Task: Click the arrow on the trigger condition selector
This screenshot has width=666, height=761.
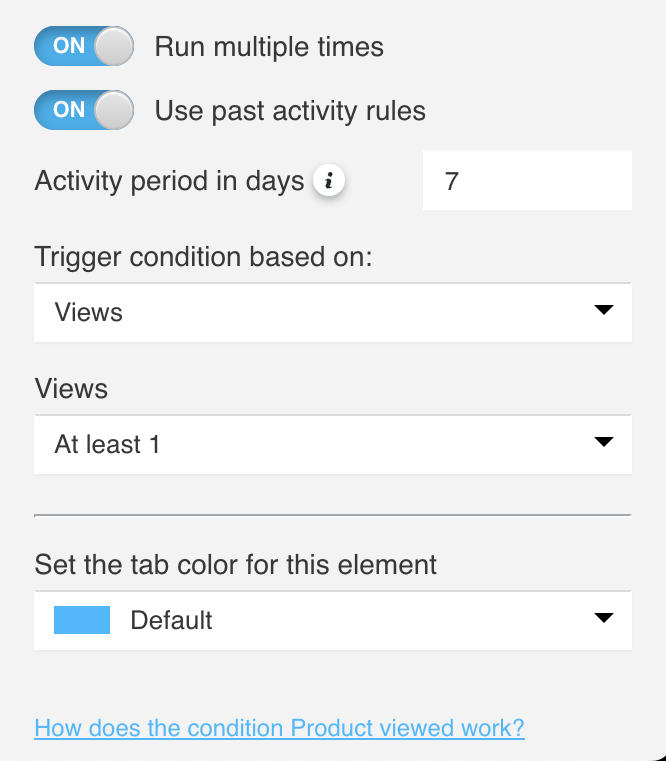Action: pos(603,311)
